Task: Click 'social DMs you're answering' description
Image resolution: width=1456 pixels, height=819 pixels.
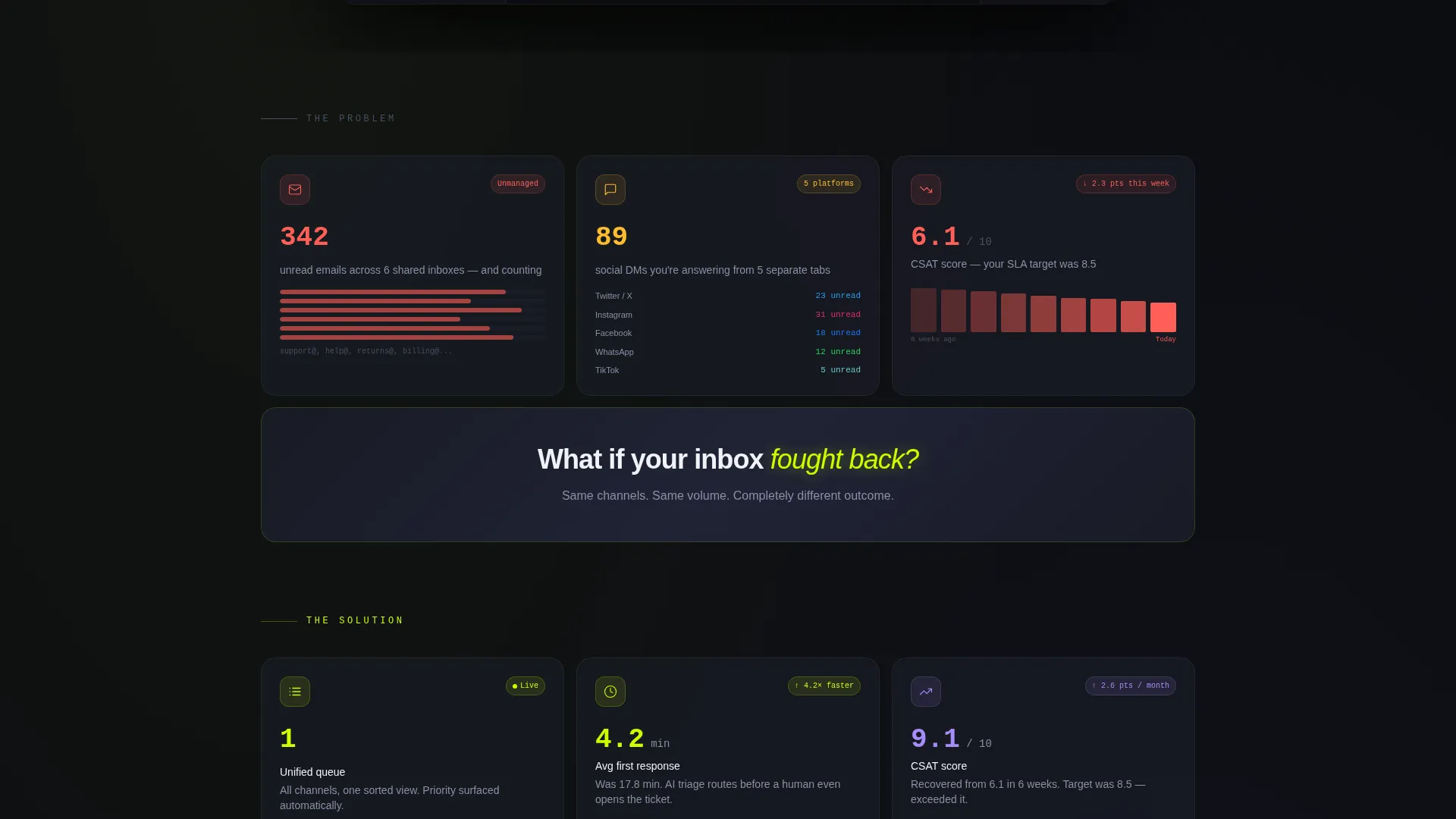Action: (x=713, y=270)
